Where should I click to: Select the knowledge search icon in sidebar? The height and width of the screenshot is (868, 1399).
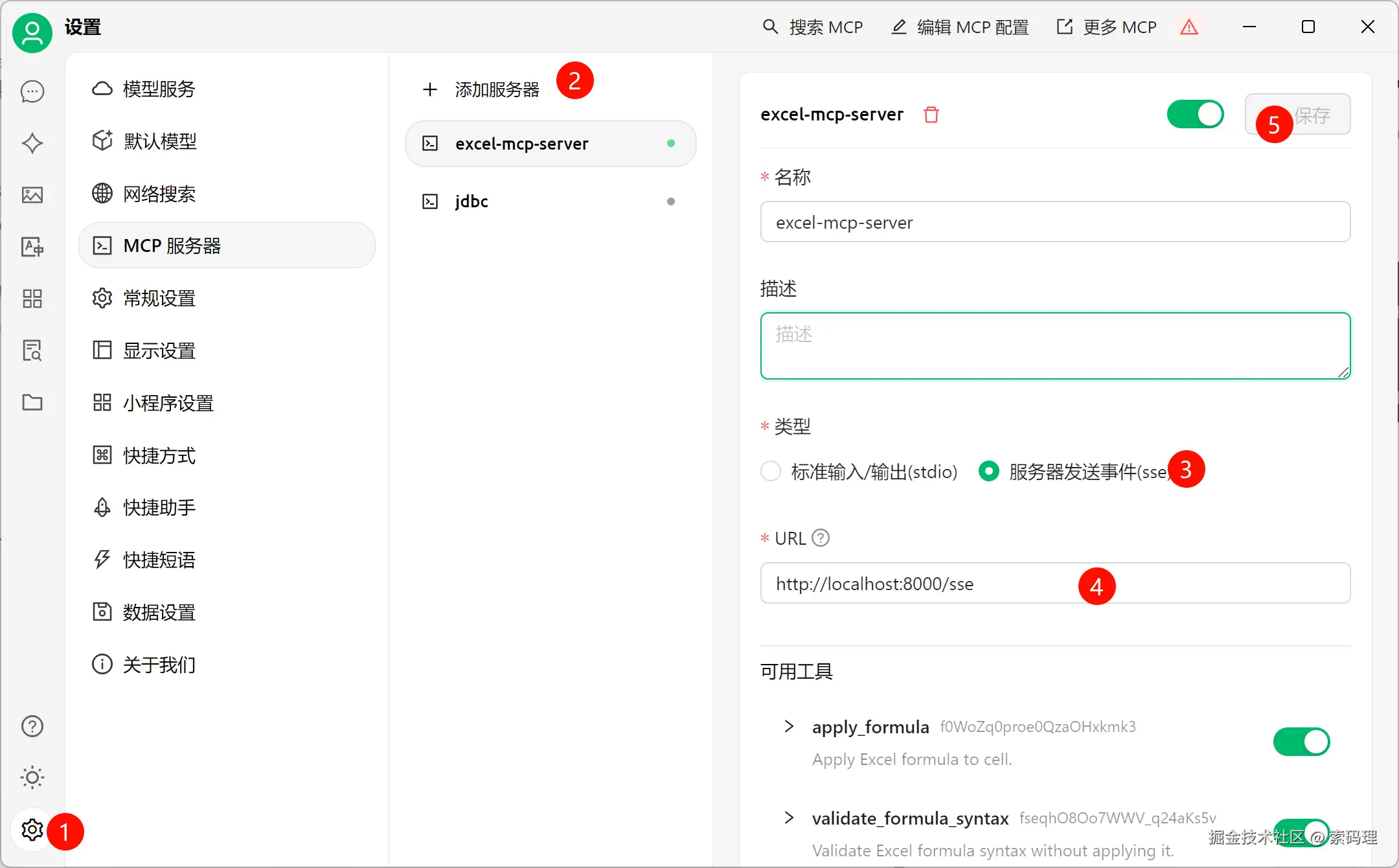pyautogui.click(x=32, y=350)
